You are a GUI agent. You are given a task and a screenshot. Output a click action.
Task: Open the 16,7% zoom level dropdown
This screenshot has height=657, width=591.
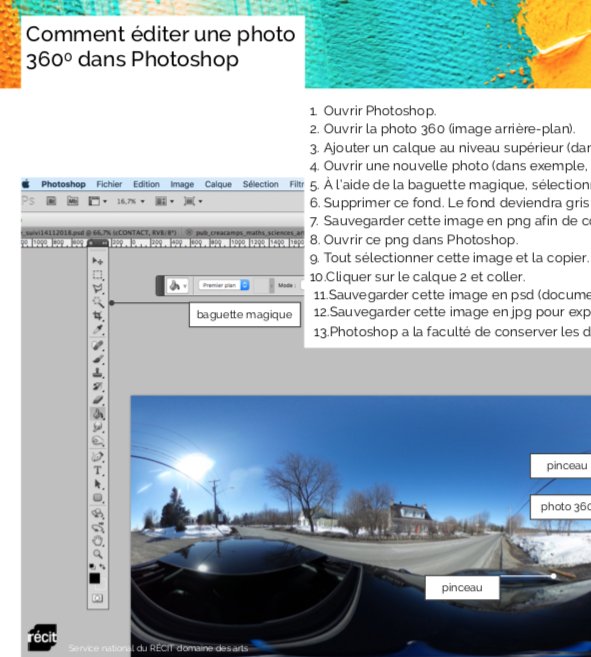pyautogui.click(x=130, y=202)
